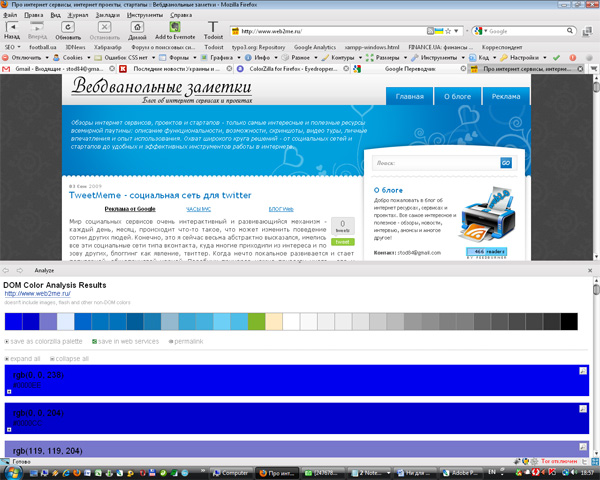Open the Firefox quick launch icon in the taskbar
Image resolution: width=600 pixels, height=480 pixels.
[x=77, y=473]
